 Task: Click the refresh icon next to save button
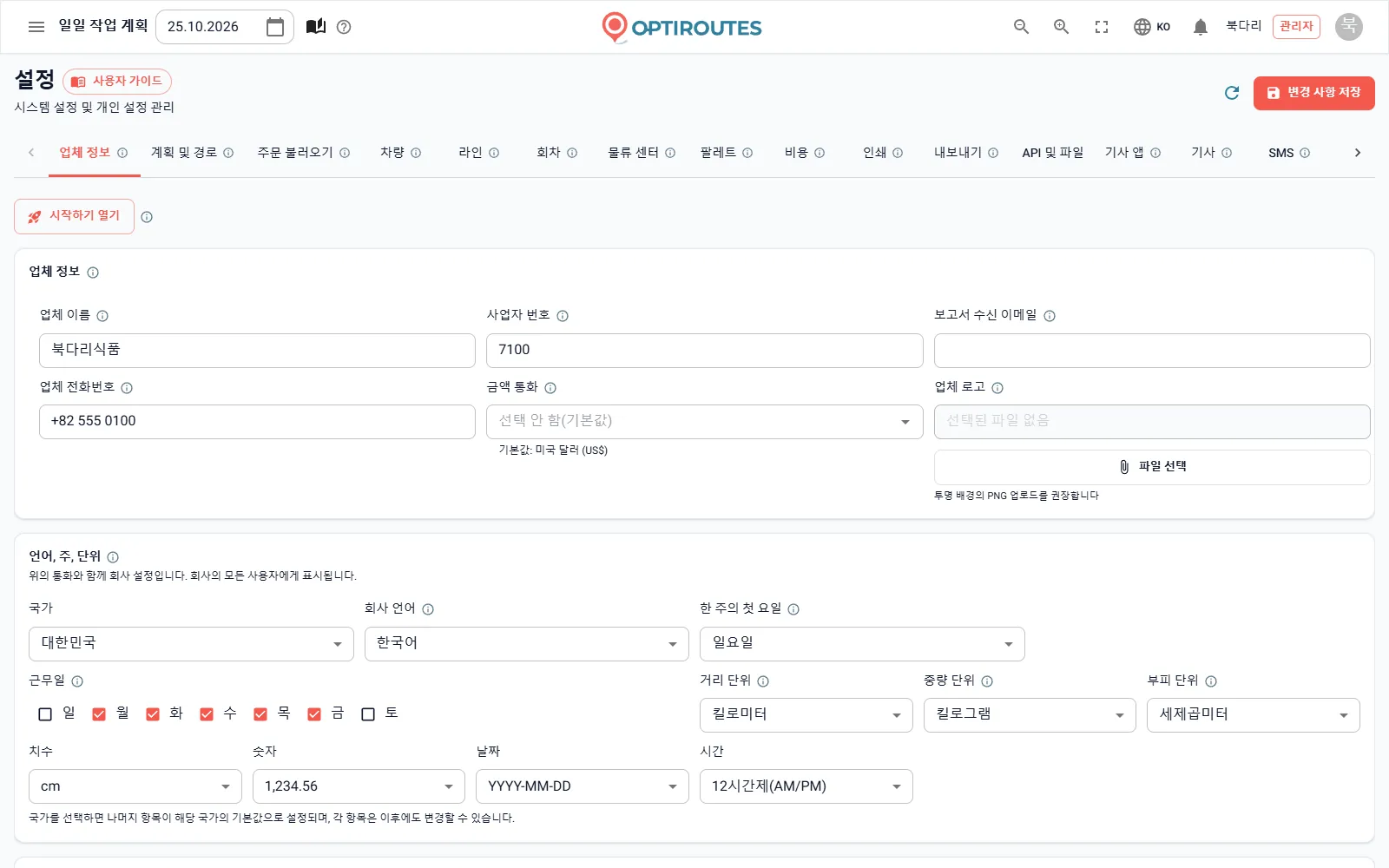(x=1231, y=93)
